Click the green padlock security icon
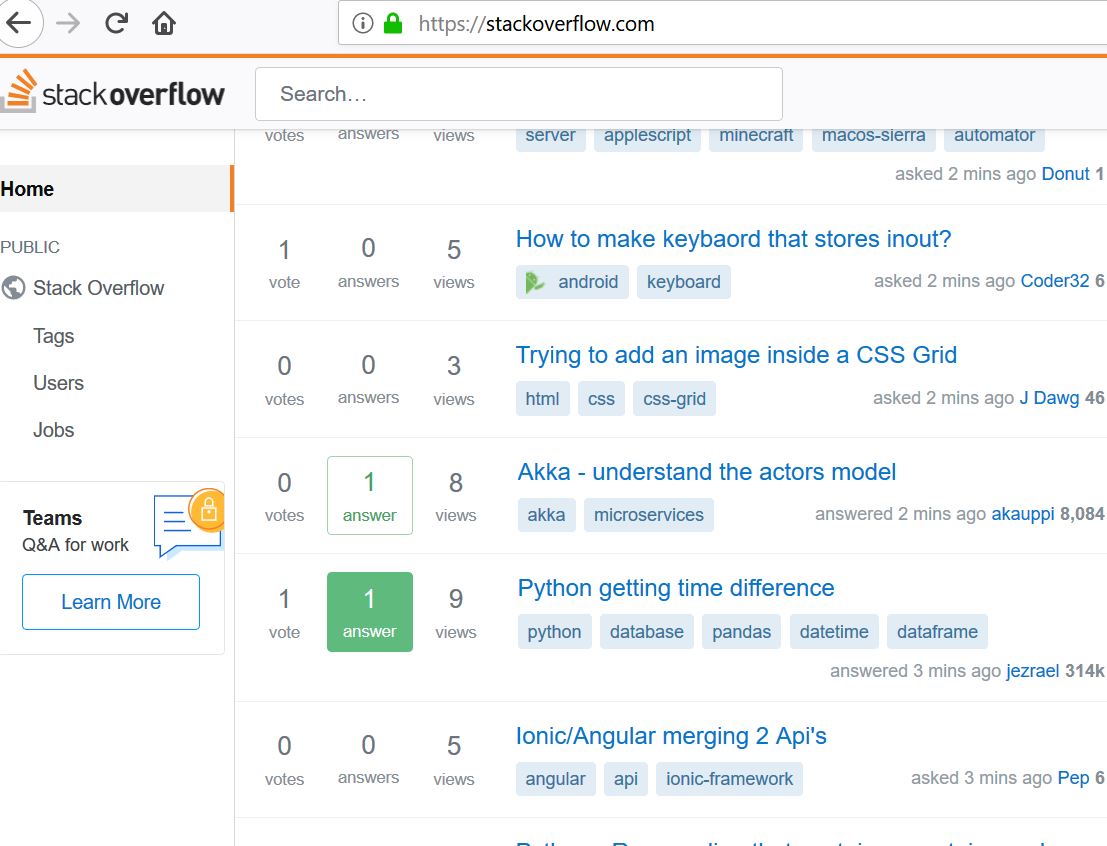The height and width of the screenshot is (846, 1107). tap(392, 24)
